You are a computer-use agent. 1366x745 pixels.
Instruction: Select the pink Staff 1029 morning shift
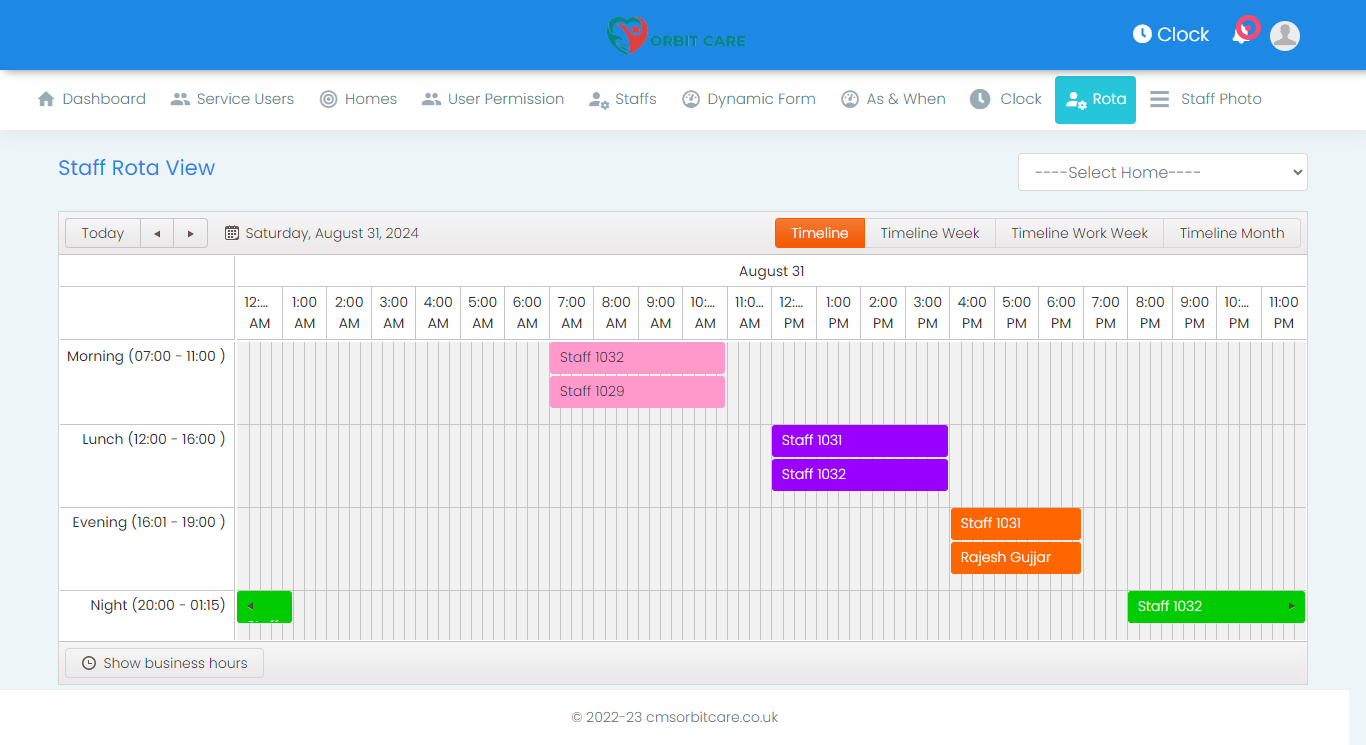637,392
